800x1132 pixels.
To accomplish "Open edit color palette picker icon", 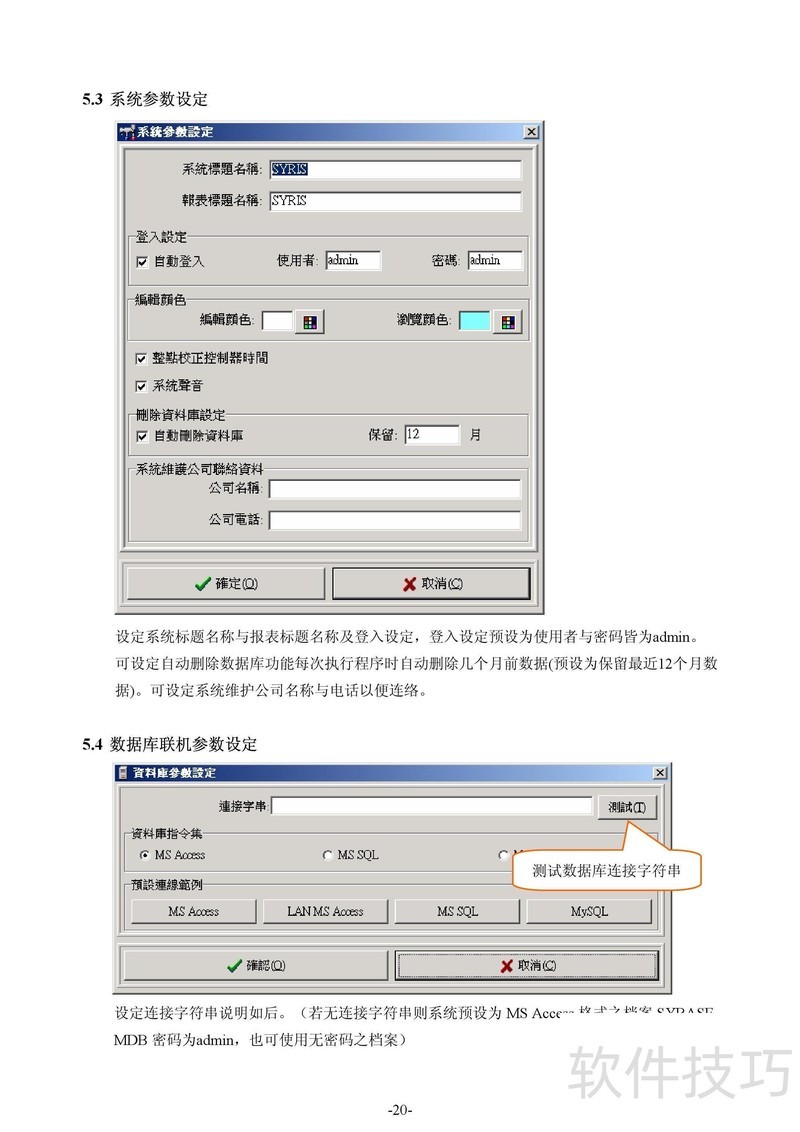I will tap(310, 322).
